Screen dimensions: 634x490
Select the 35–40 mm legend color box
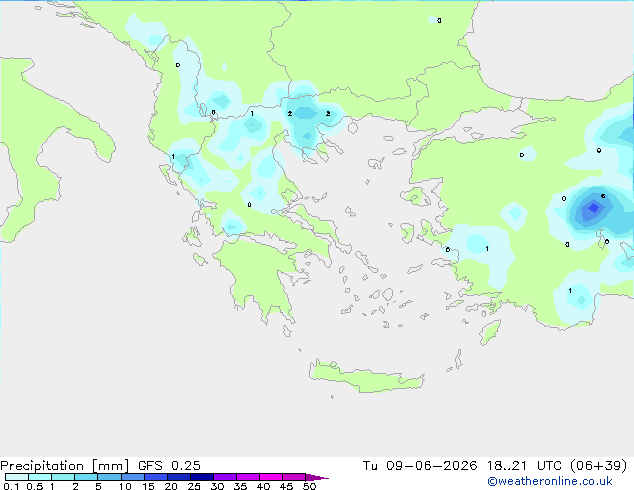248,477
